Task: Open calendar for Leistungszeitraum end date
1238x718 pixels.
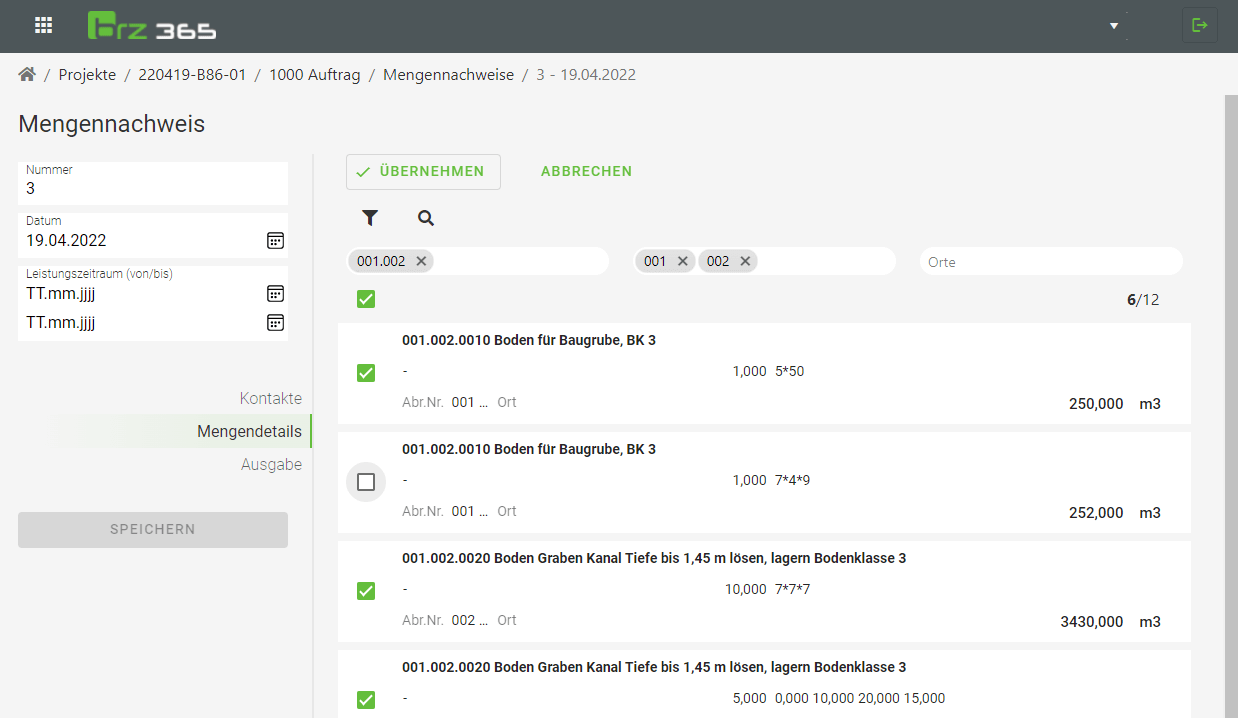Action: pyautogui.click(x=275, y=323)
